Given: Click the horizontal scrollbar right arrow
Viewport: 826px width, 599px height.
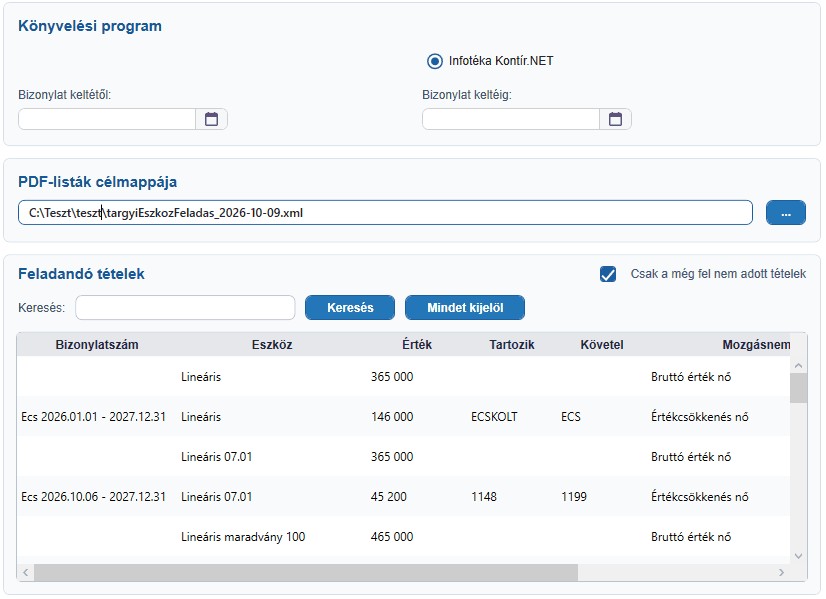Looking at the screenshot, I should [781, 572].
